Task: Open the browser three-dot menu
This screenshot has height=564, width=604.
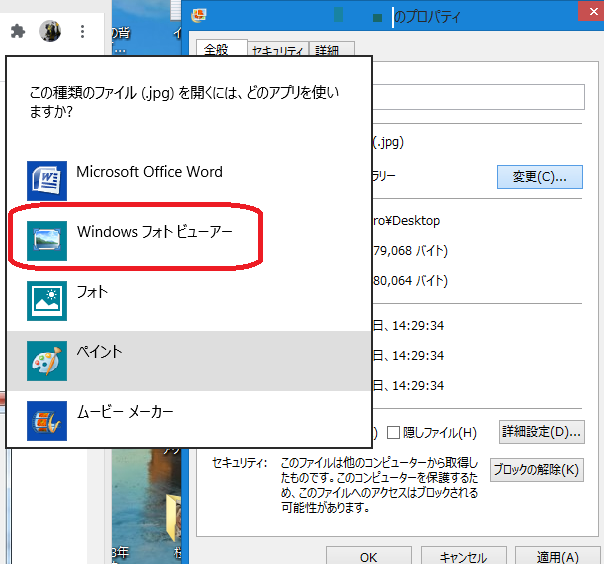Action: pyautogui.click(x=82, y=31)
